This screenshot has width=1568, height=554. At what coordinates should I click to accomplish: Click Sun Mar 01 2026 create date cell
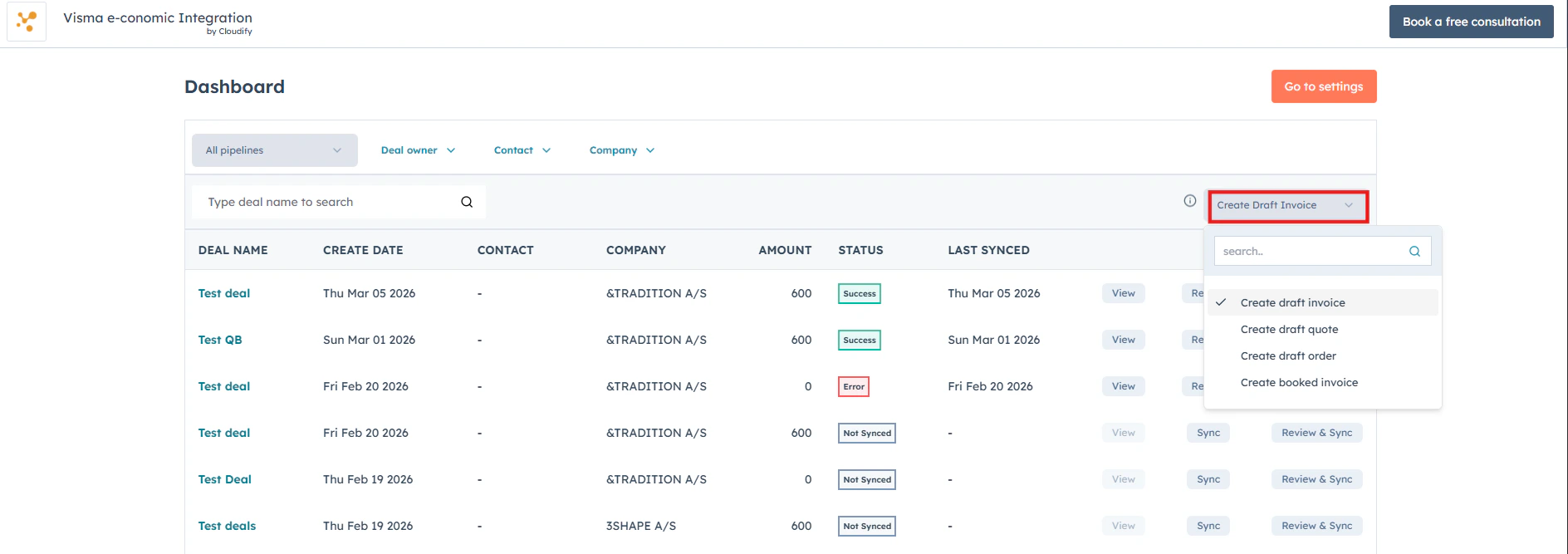coord(369,340)
